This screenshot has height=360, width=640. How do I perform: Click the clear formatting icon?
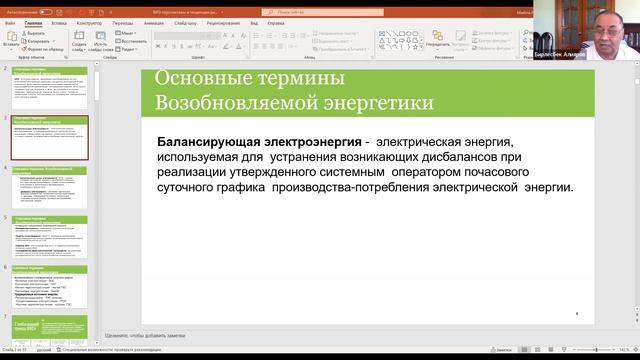pyautogui.click(x=243, y=36)
